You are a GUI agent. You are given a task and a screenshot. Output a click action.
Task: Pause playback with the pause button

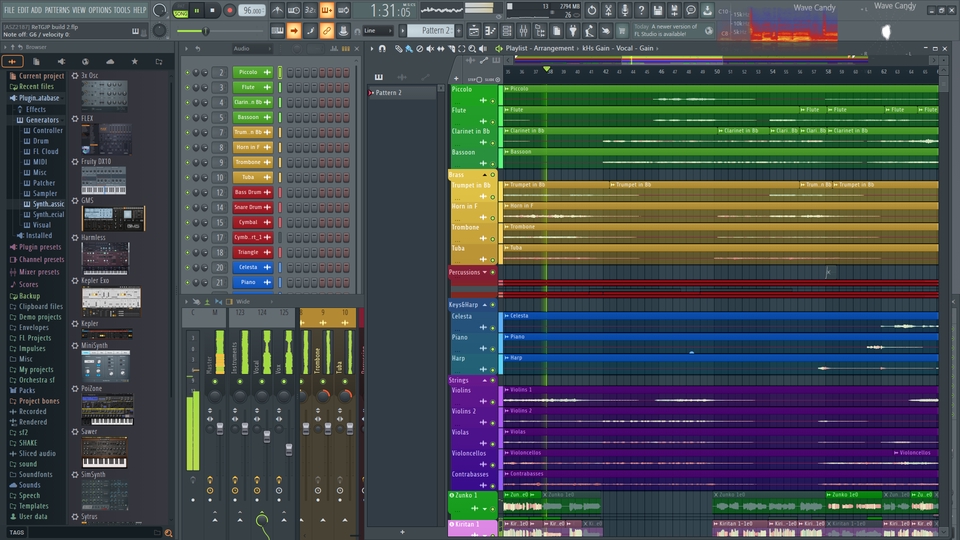(197, 10)
